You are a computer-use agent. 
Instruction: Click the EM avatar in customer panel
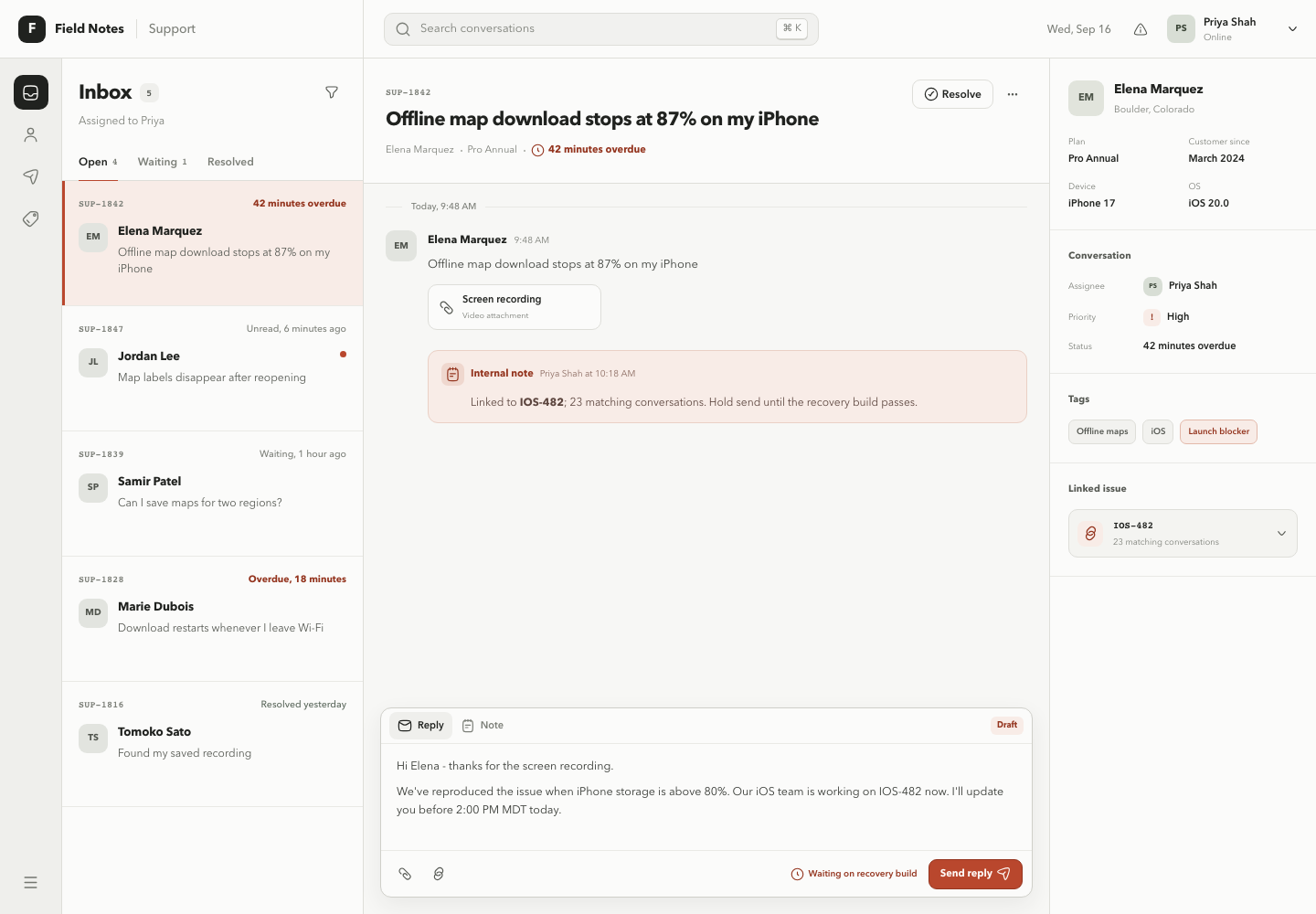click(1086, 98)
